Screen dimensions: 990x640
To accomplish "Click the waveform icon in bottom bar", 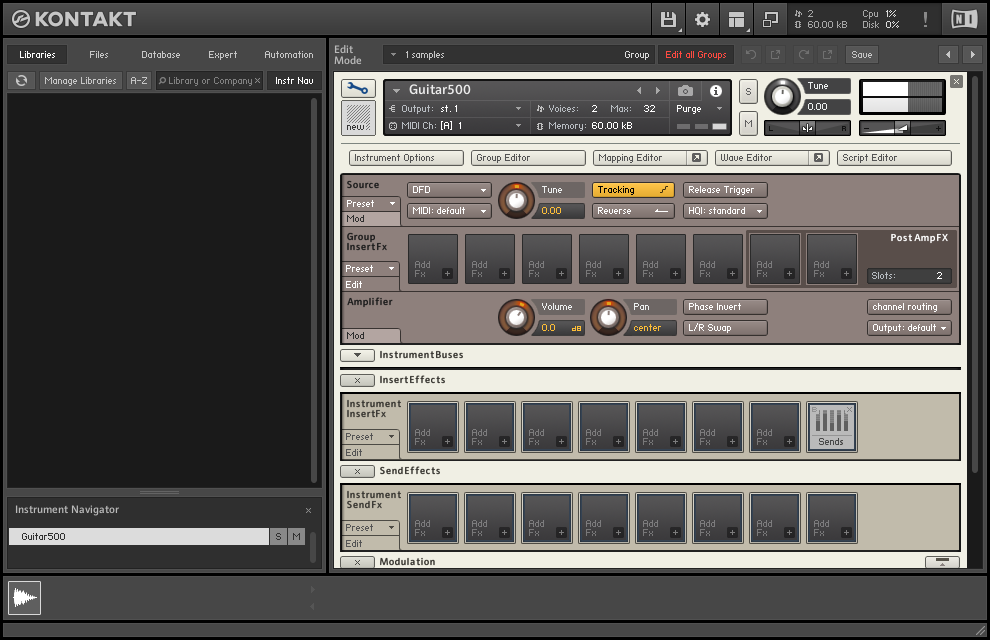I will 25,598.
